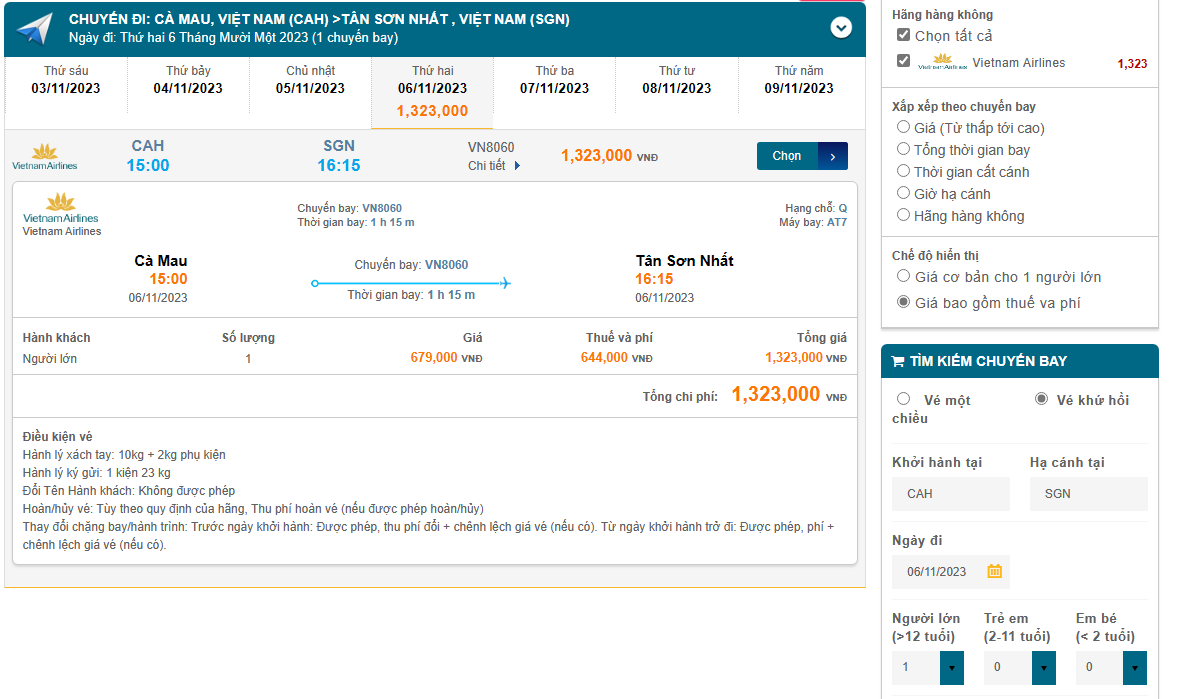Click the Khởi hành tại input field

tap(950, 493)
